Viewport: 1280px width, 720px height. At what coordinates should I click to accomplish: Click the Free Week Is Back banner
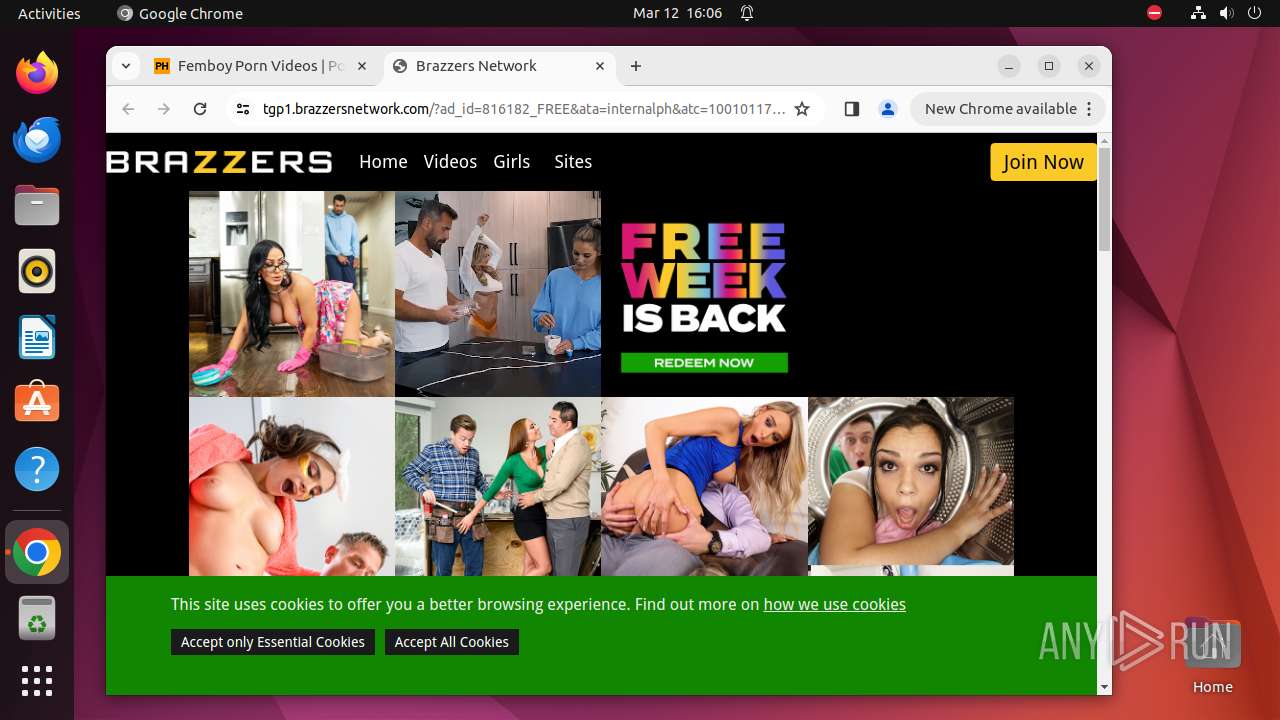[704, 295]
